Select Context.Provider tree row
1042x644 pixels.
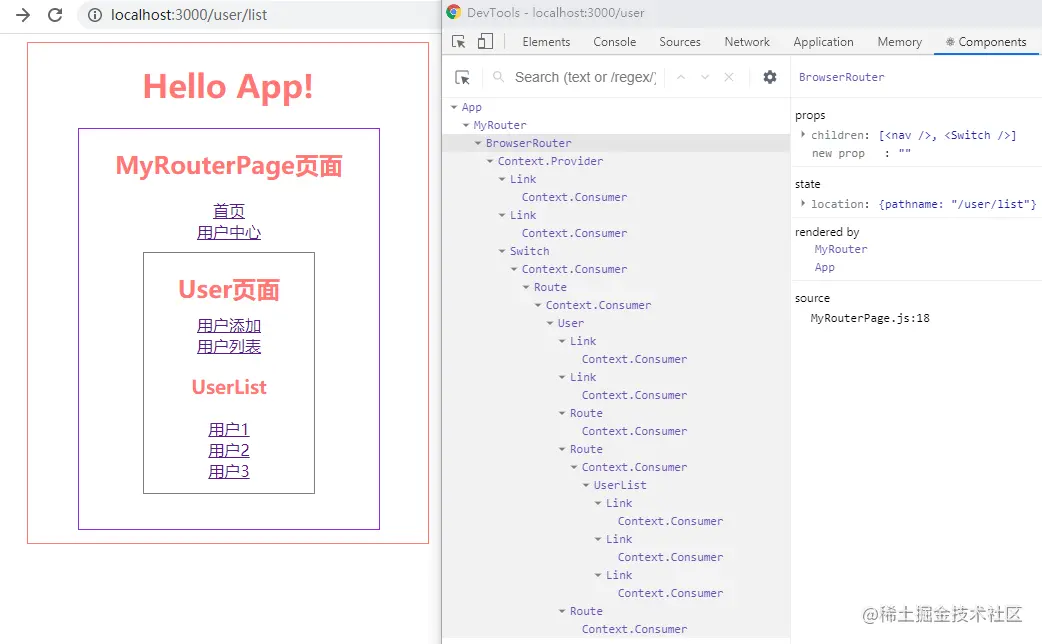pos(550,161)
